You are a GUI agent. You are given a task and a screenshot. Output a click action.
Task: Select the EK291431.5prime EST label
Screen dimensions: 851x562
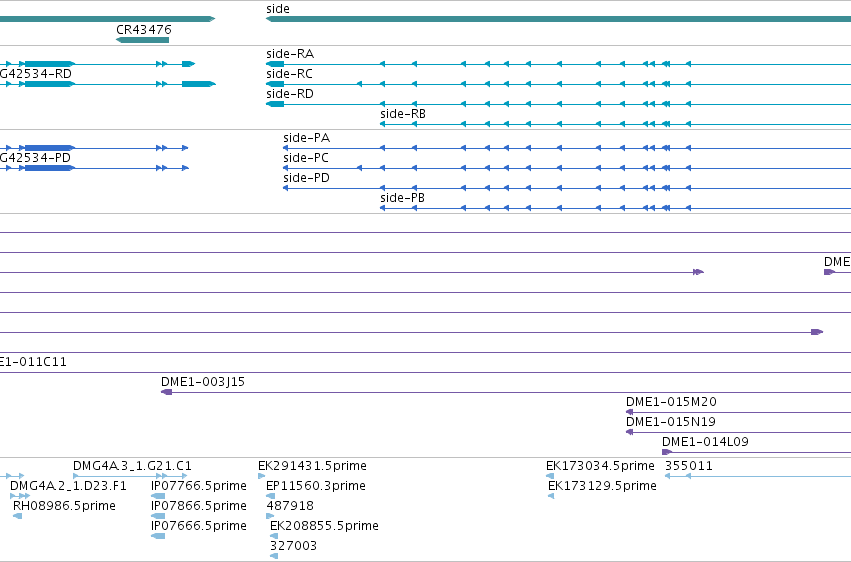pyautogui.click(x=313, y=466)
